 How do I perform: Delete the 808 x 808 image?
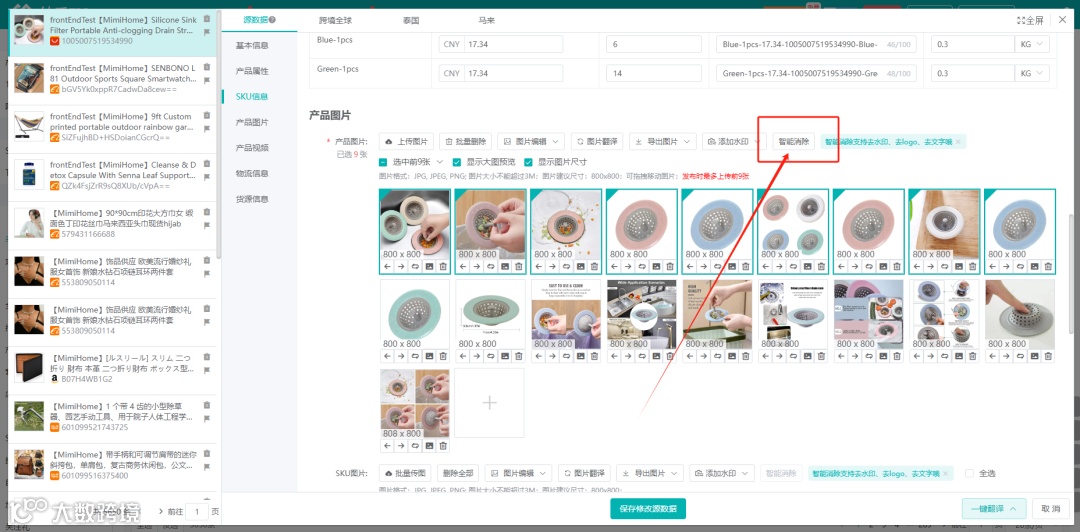[443, 446]
